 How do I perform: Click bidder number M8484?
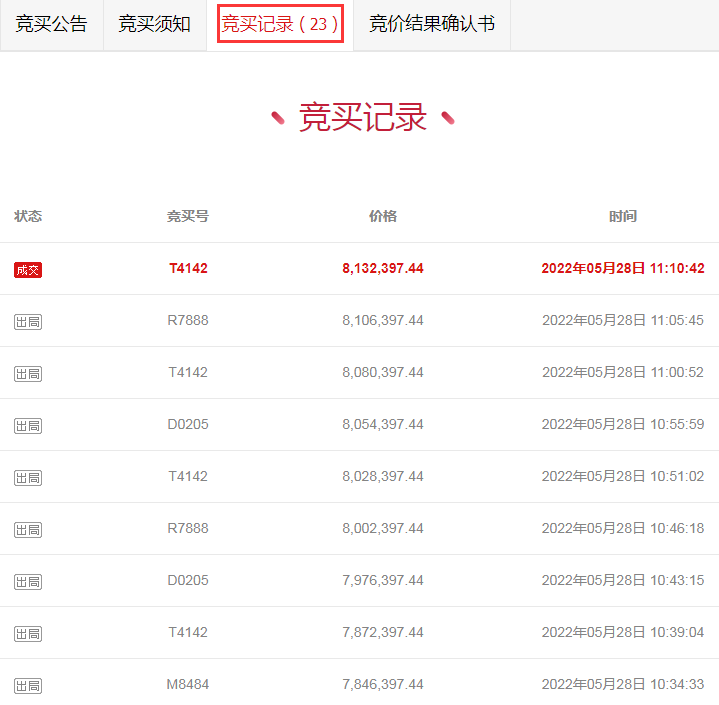coord(188,684)
